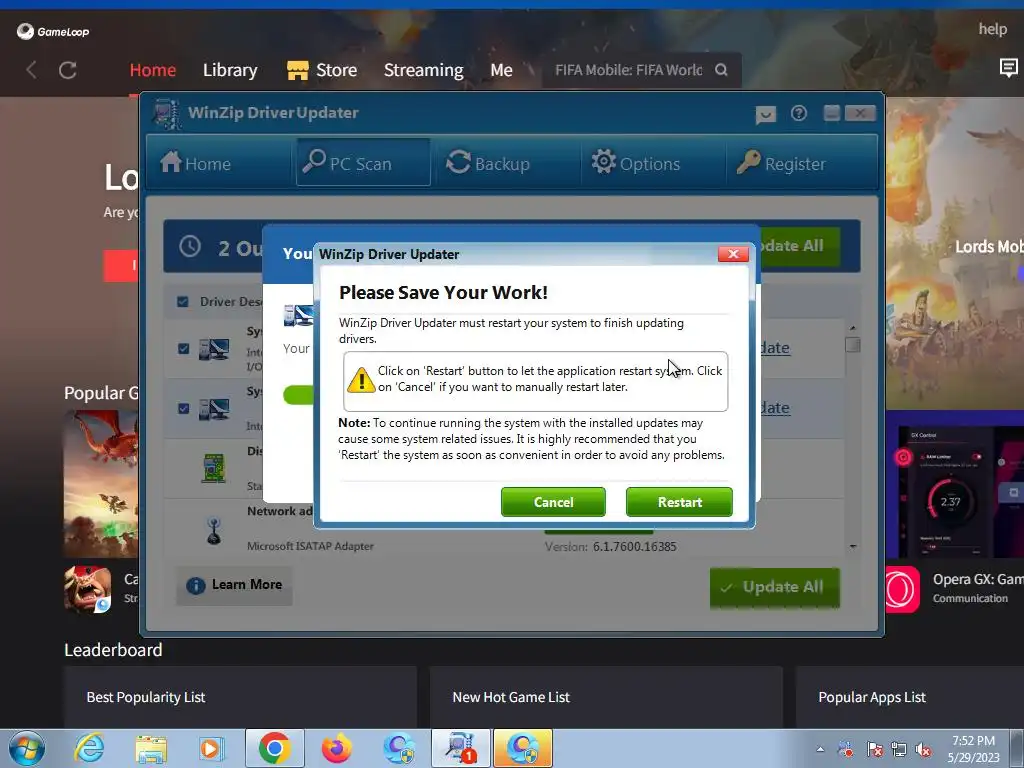The width and height of the screenshot is (1024, 768).
Task: Click the bottom Update All button
Action: (775, 587)
